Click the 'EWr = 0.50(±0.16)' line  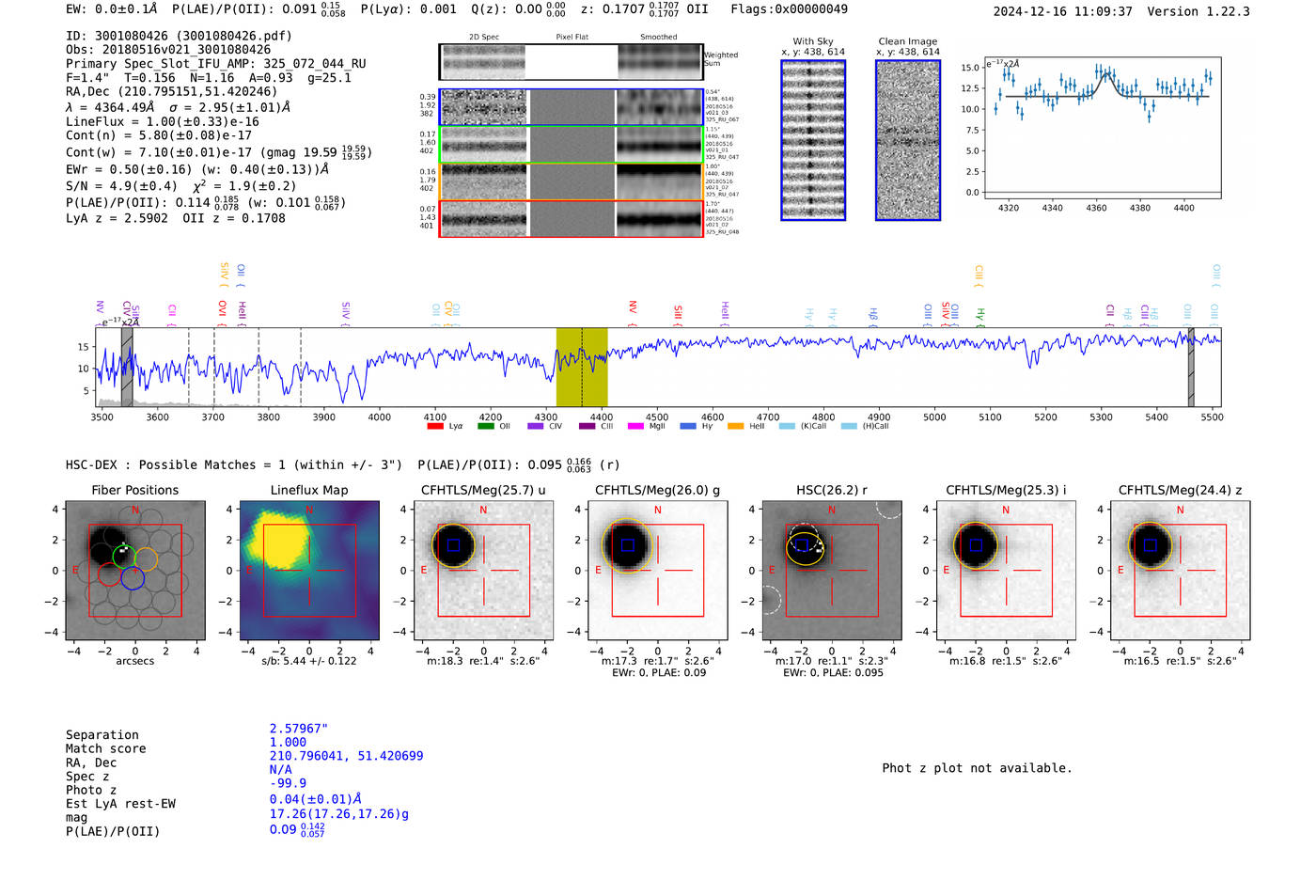coord(197,169)
